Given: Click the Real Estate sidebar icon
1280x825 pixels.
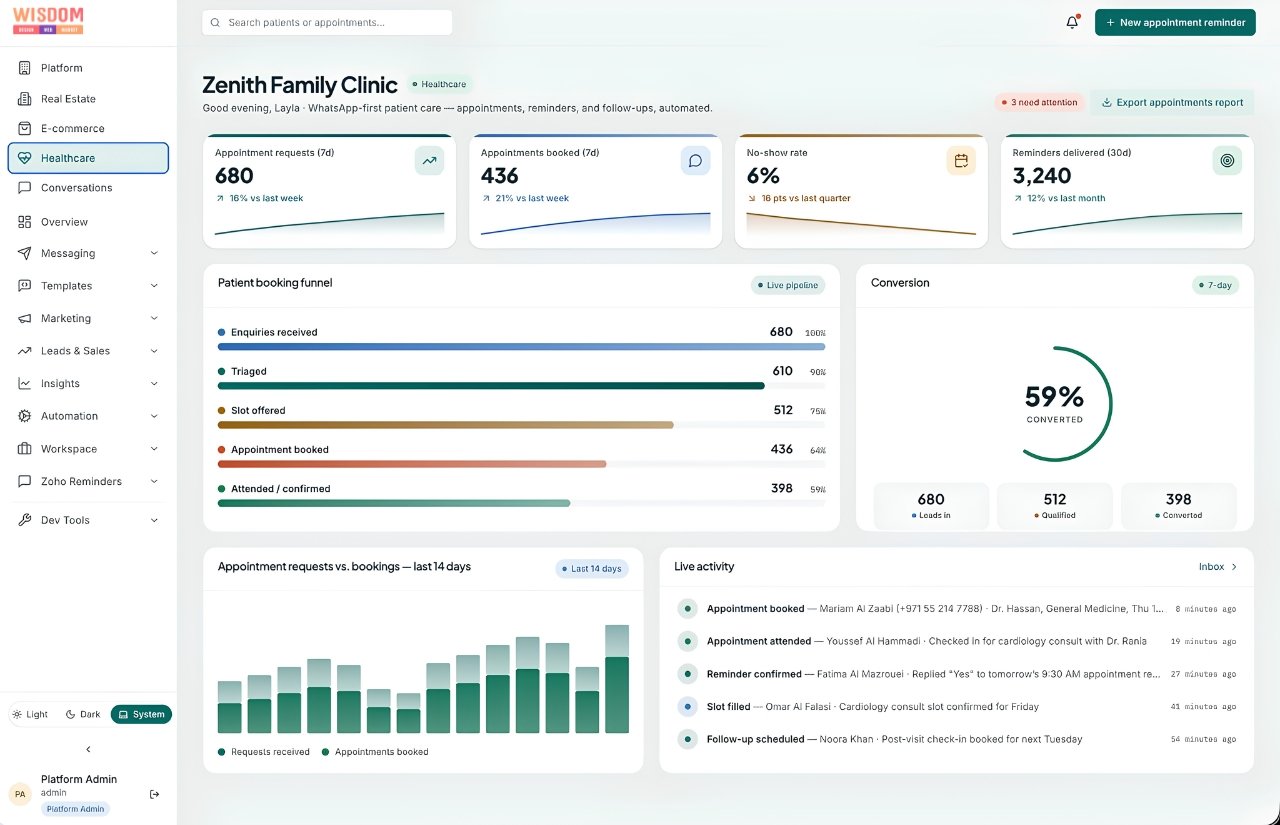Looking at the screenshot, I should click(x=24, y=99).
